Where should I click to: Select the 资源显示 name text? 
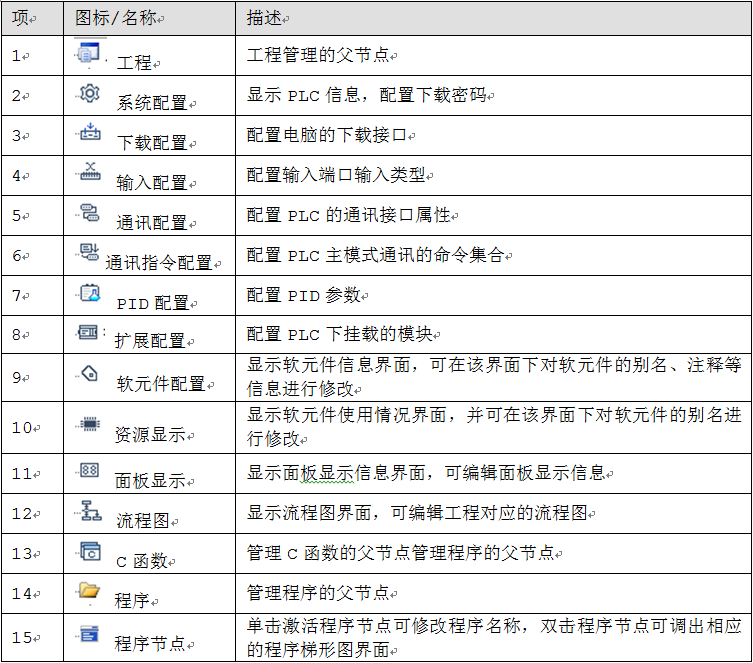150,434
